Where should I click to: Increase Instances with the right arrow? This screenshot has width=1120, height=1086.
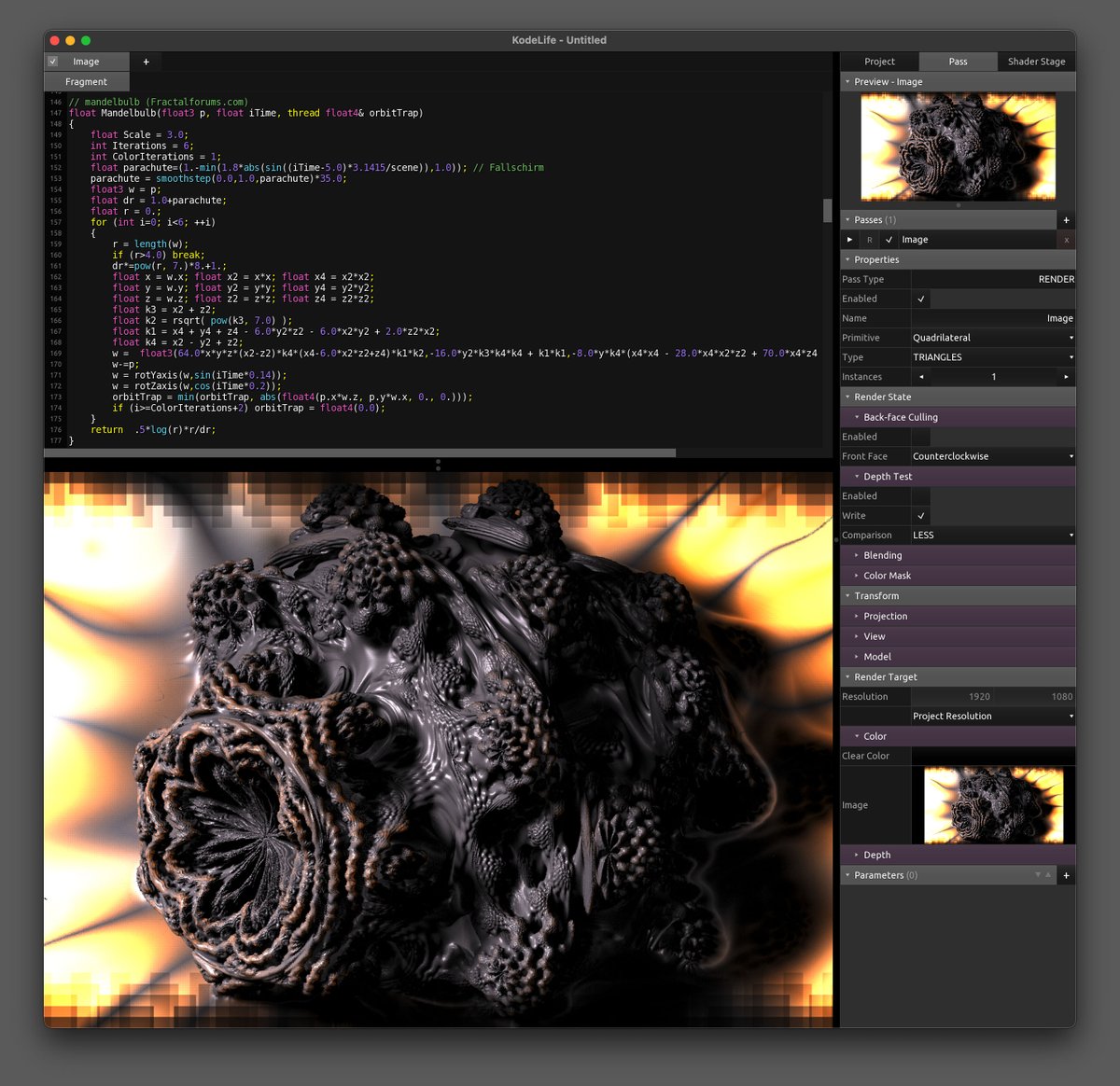[1066, 377]
